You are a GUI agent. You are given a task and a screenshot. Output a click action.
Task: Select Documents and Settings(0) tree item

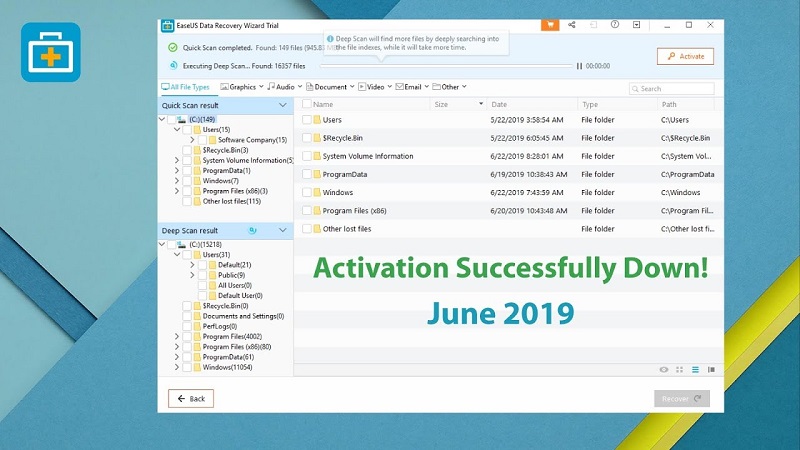point(243,316)
